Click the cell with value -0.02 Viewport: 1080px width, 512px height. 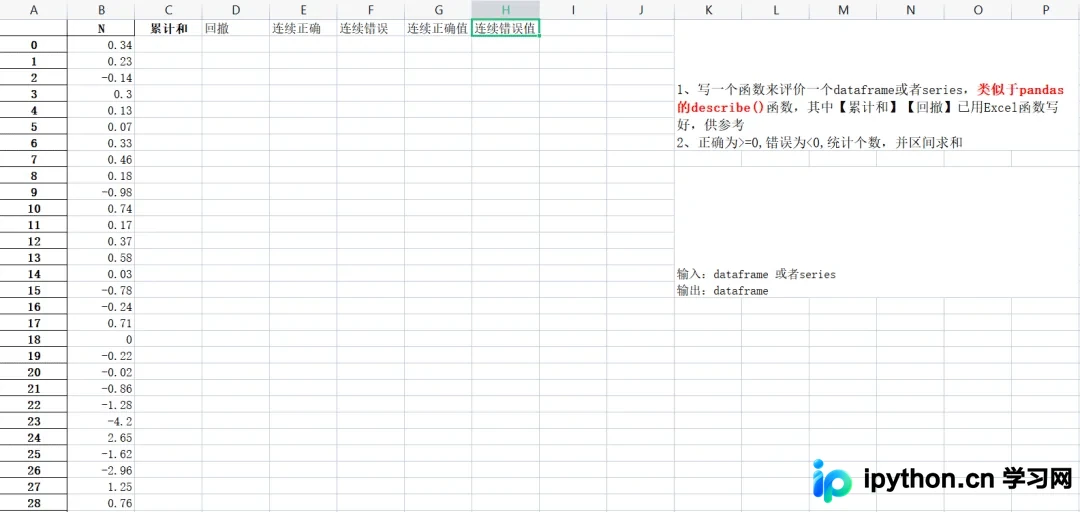click(x=101, y=372)
